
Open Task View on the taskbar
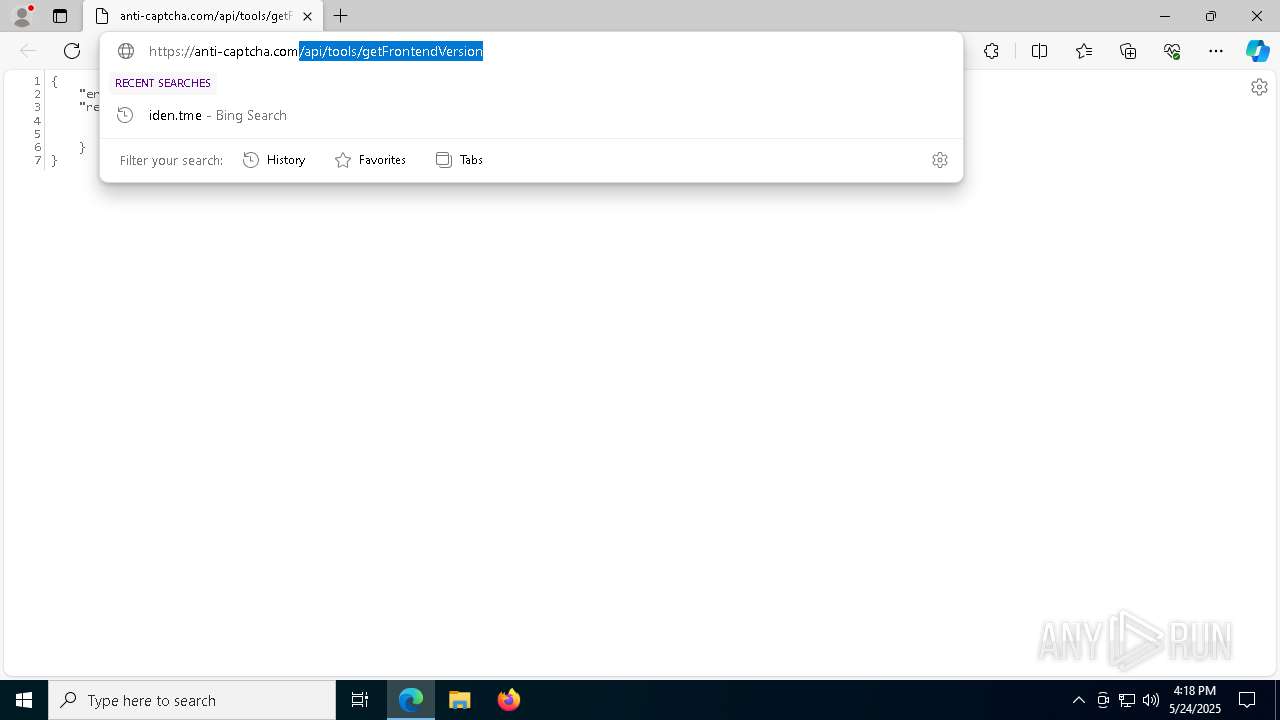[x=360, y=700]
